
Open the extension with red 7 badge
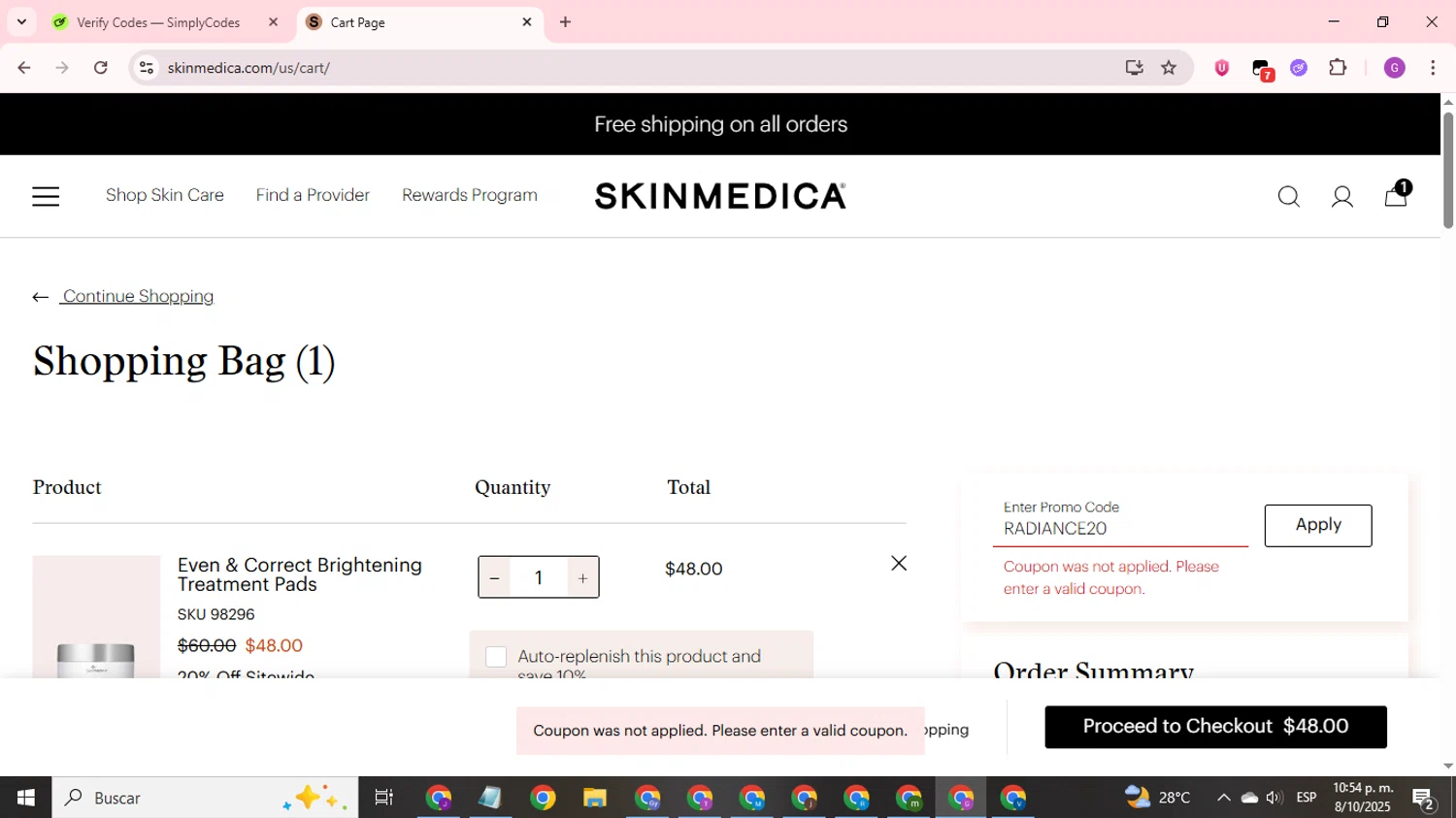pyautogui.click(x=1262, y=69)
